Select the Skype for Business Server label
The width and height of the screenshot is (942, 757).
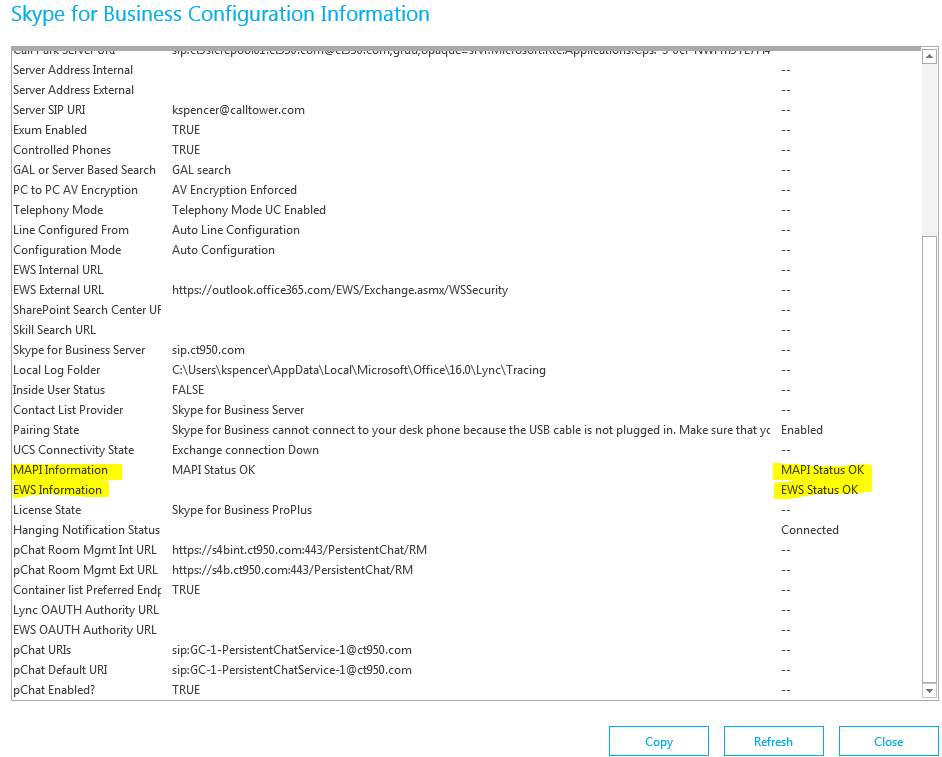click(79, 350)
